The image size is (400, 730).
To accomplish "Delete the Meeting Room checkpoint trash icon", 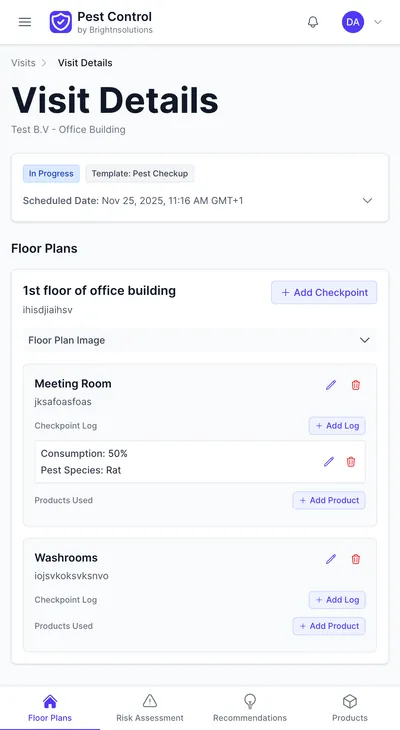I will (356, 385).
